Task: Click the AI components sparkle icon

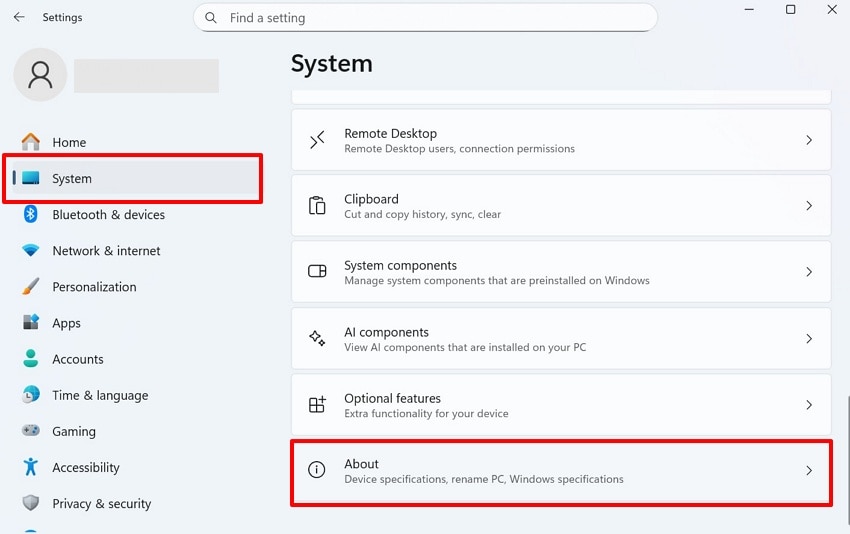Action: pyautogui.click(x=317, y=338)
